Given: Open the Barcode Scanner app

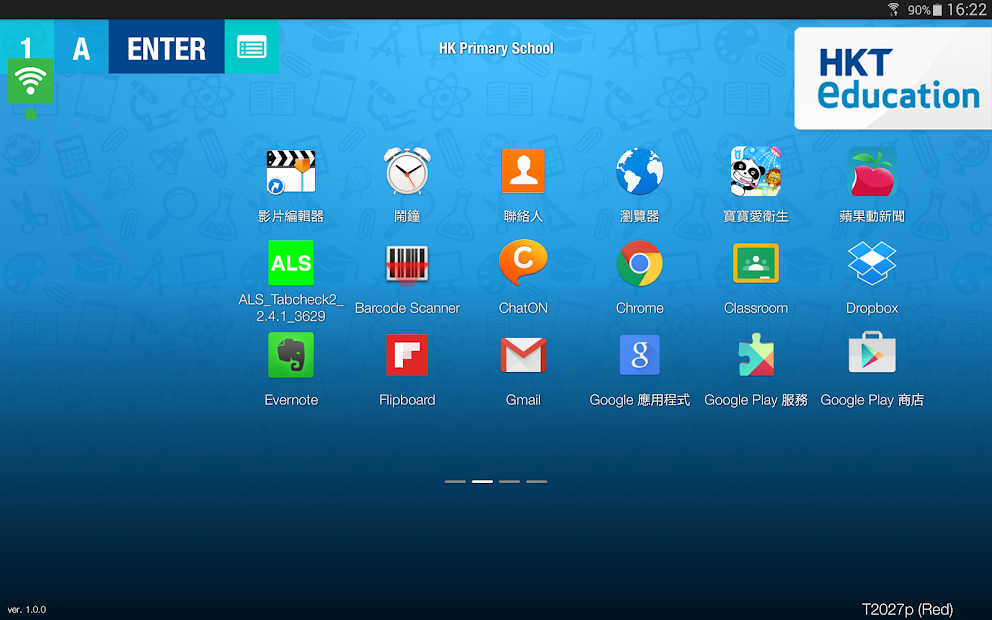Looking at the screenshot, I should pyautogui.click(x=407, y=264).
